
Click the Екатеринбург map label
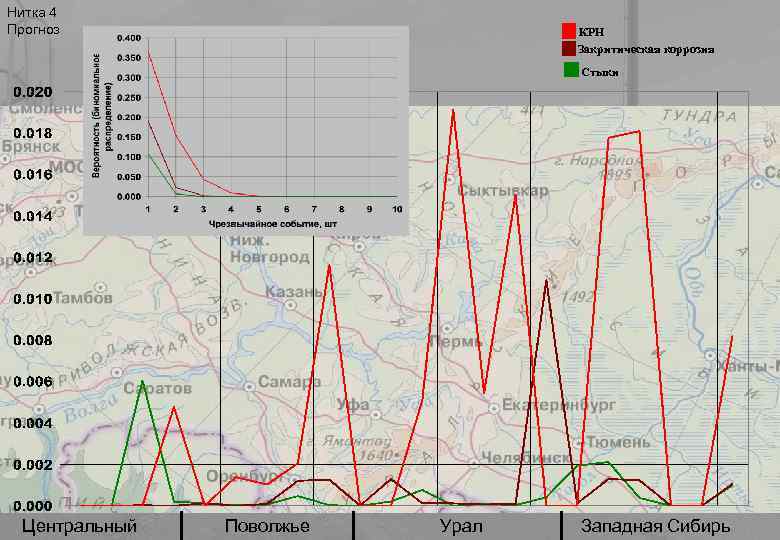(x=559, y=405)
